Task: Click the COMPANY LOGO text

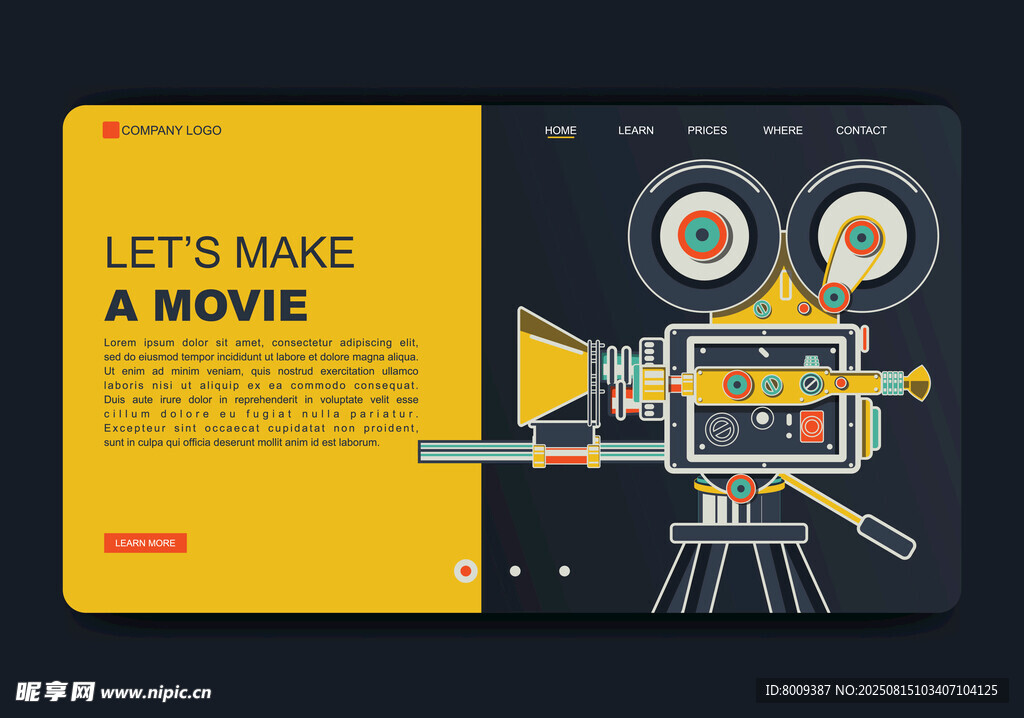Action: pyautogui.click(x=171, y=130)
